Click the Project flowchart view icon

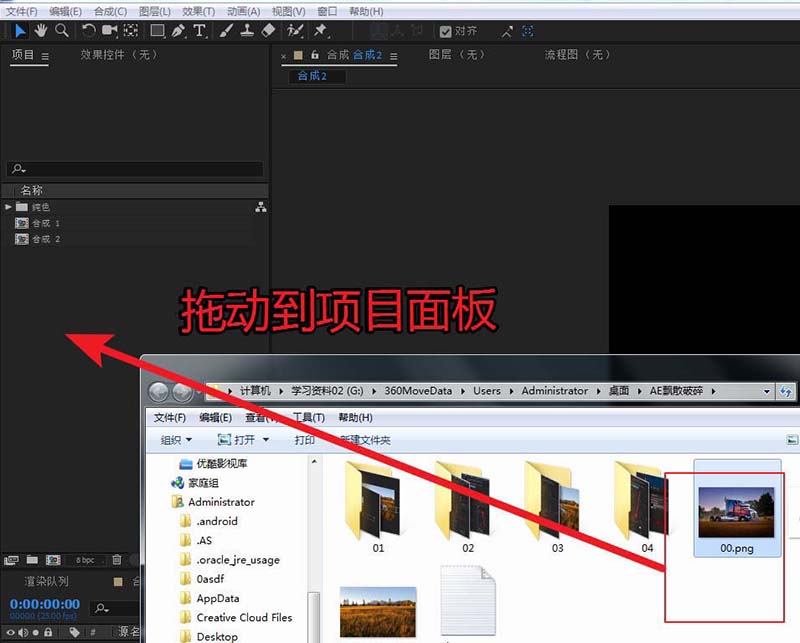point(261,207)
